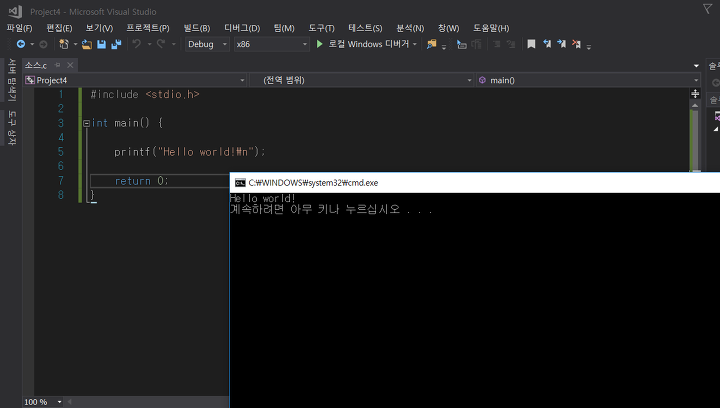Click the Undo arrow icon
The height and width of the screenshot is (408, 720).
(x=137, y=44)
